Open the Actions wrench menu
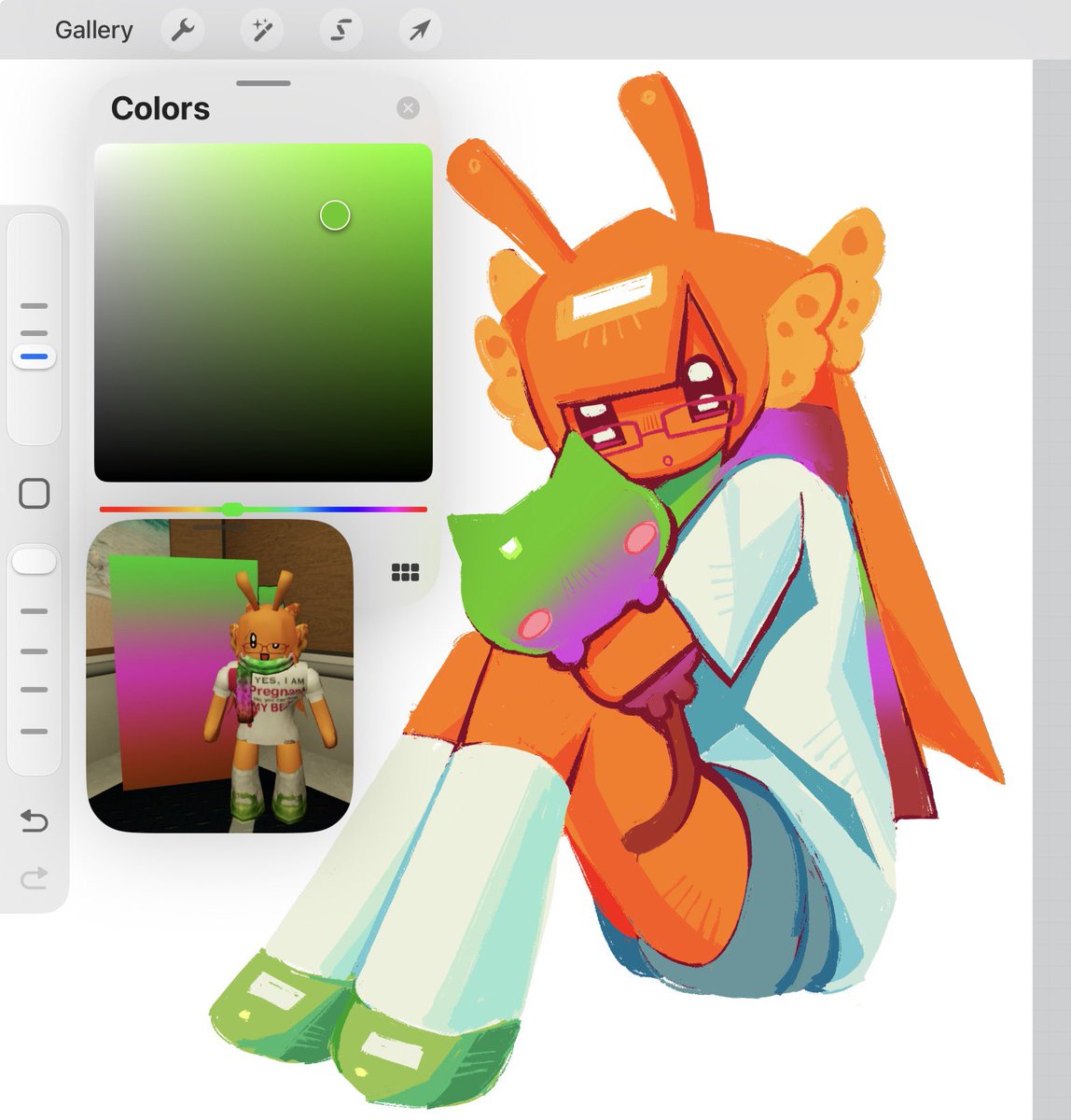Screen dimensions: 1071x1120 183,30
